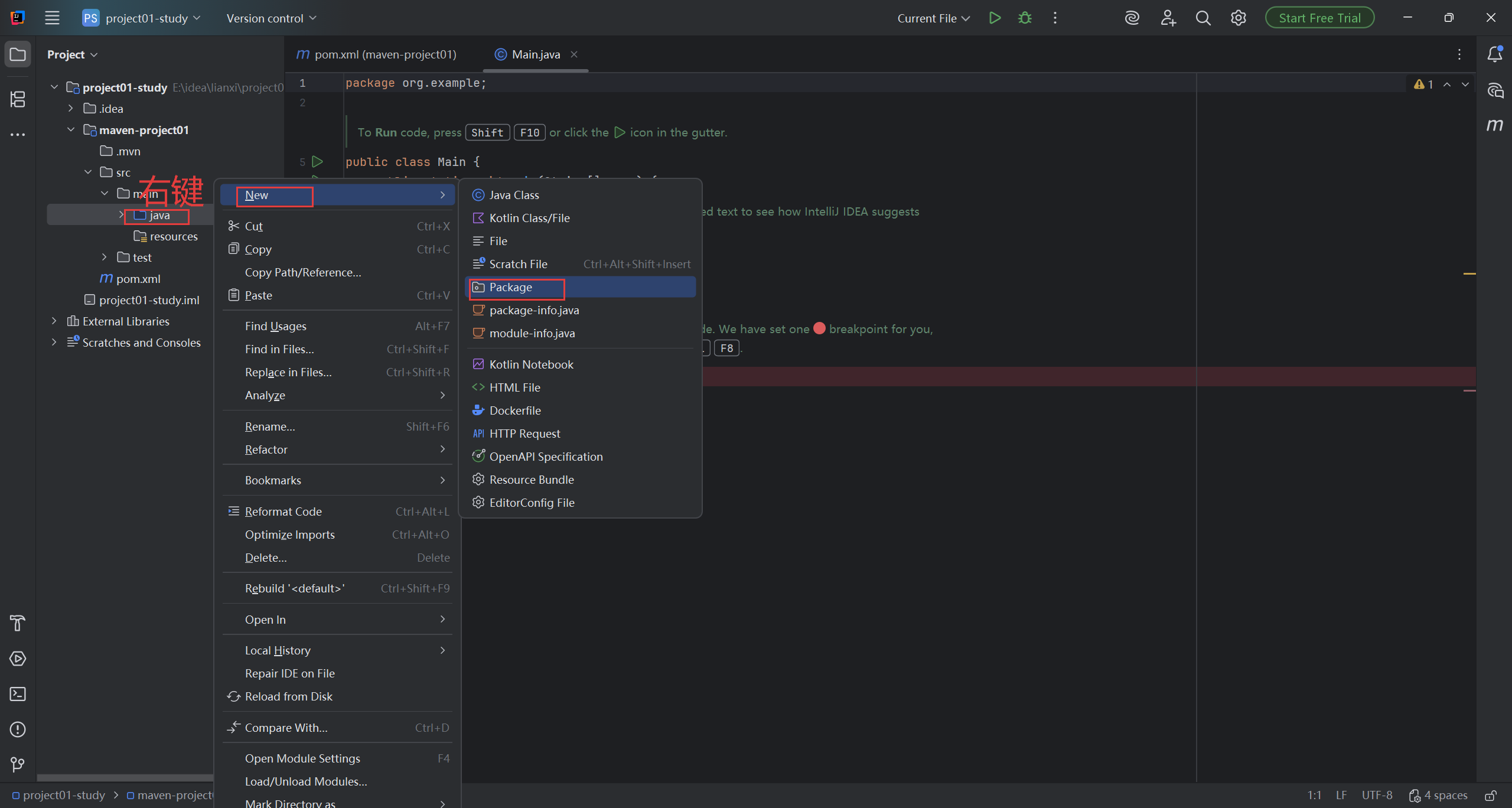Click the green Run button

[995, 18]
